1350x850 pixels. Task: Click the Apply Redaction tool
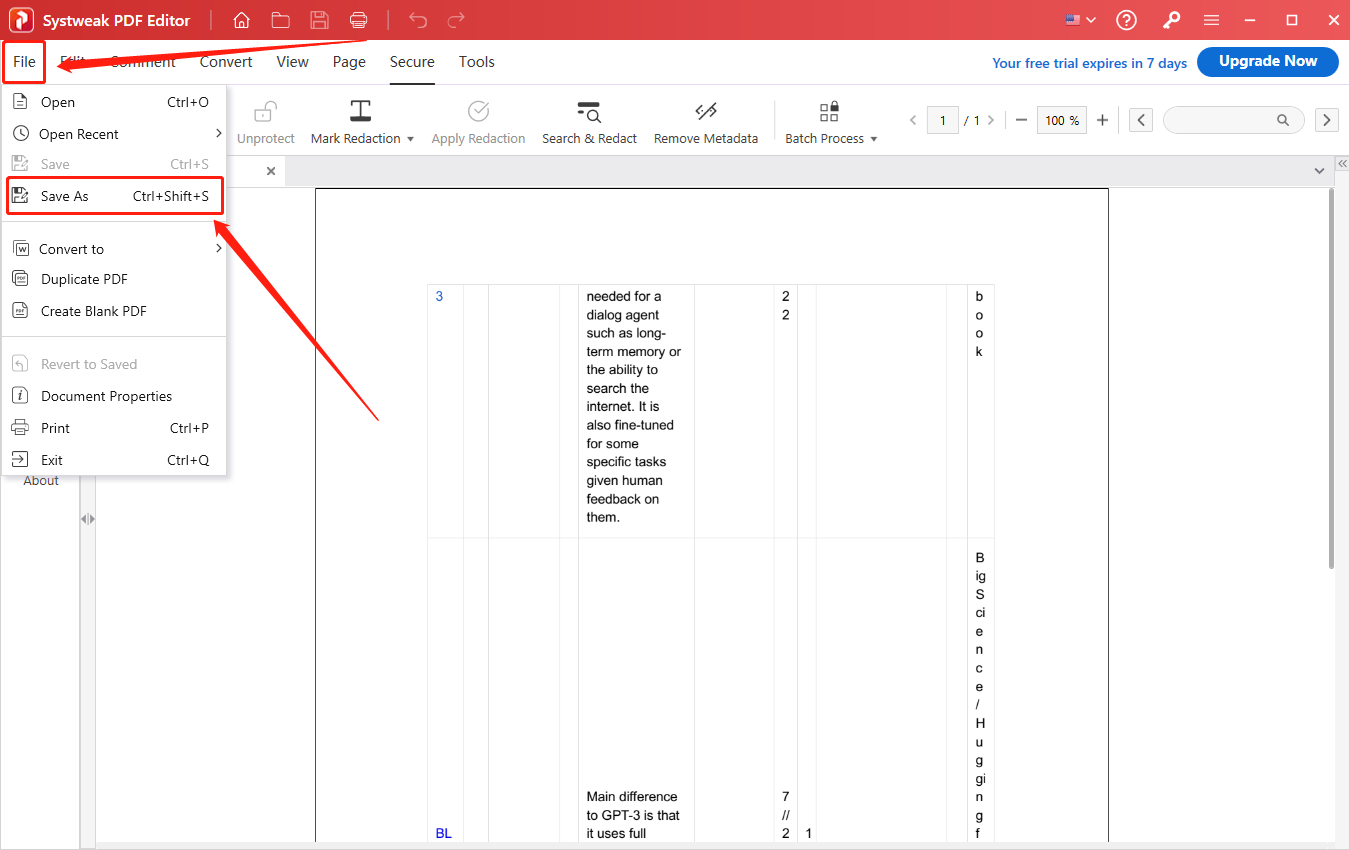tap(478, 122)
